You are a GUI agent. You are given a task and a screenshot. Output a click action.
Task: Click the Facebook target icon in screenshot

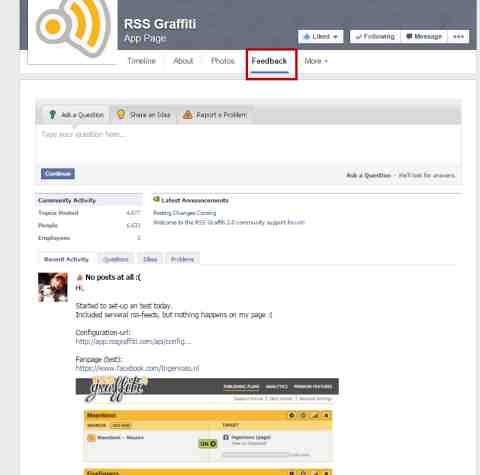click(226, 437)
